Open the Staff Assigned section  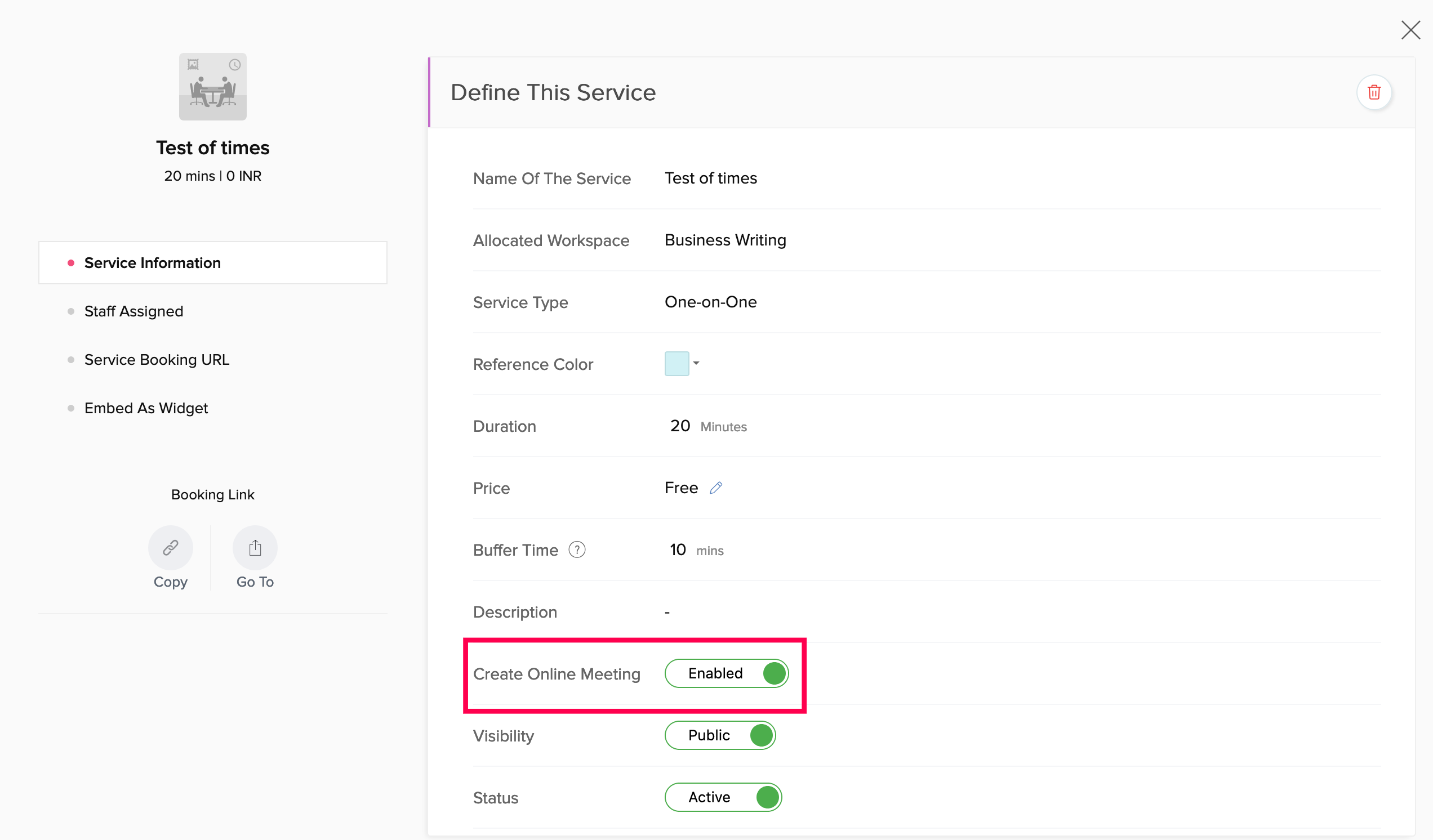coord(133,311)
